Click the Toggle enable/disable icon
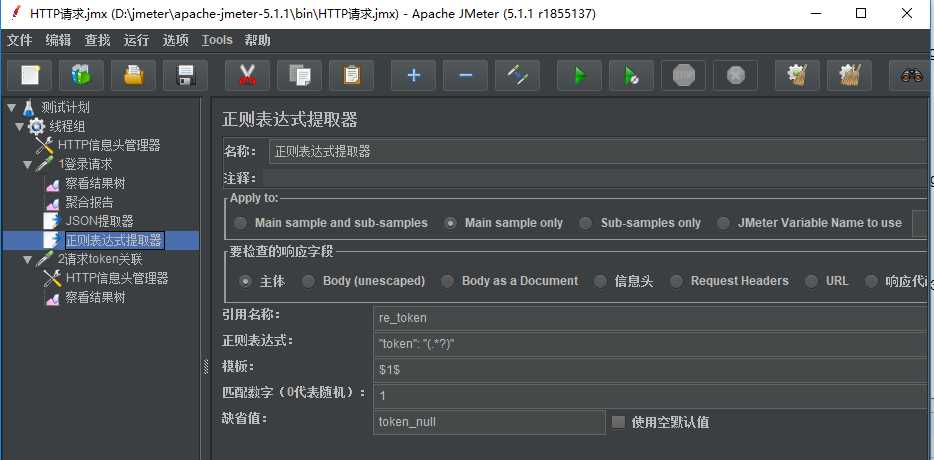The image size is (934, 460). point(517,76)
